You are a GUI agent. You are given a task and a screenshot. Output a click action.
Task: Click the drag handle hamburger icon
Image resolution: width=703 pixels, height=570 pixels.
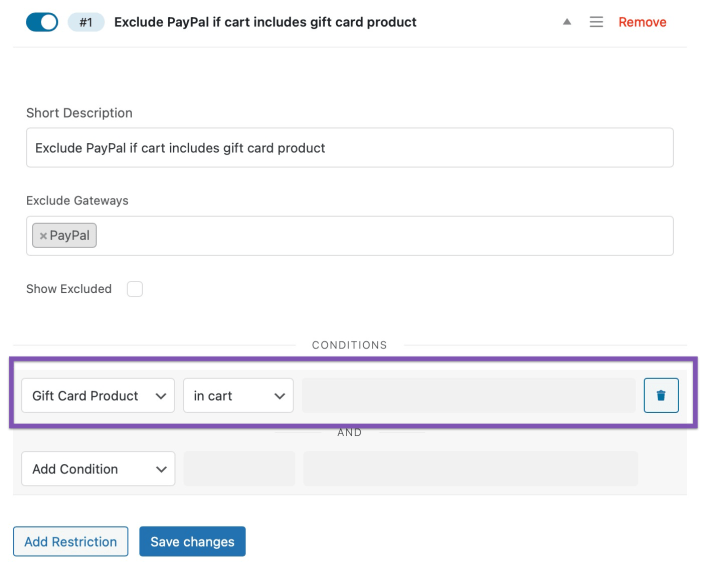click(596, 22)
